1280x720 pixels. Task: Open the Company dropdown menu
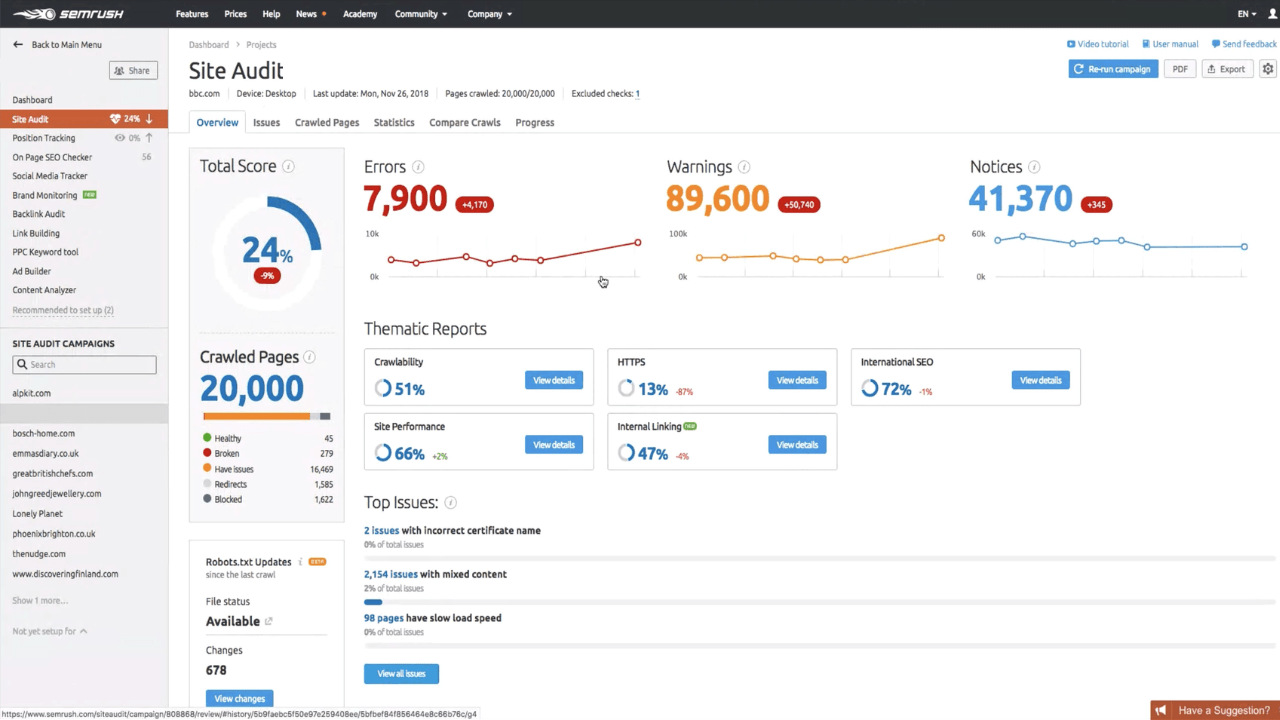490,14
